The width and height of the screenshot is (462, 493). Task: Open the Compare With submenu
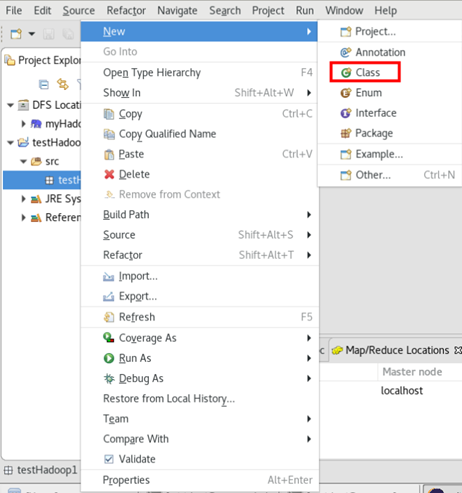coord(199,439)
